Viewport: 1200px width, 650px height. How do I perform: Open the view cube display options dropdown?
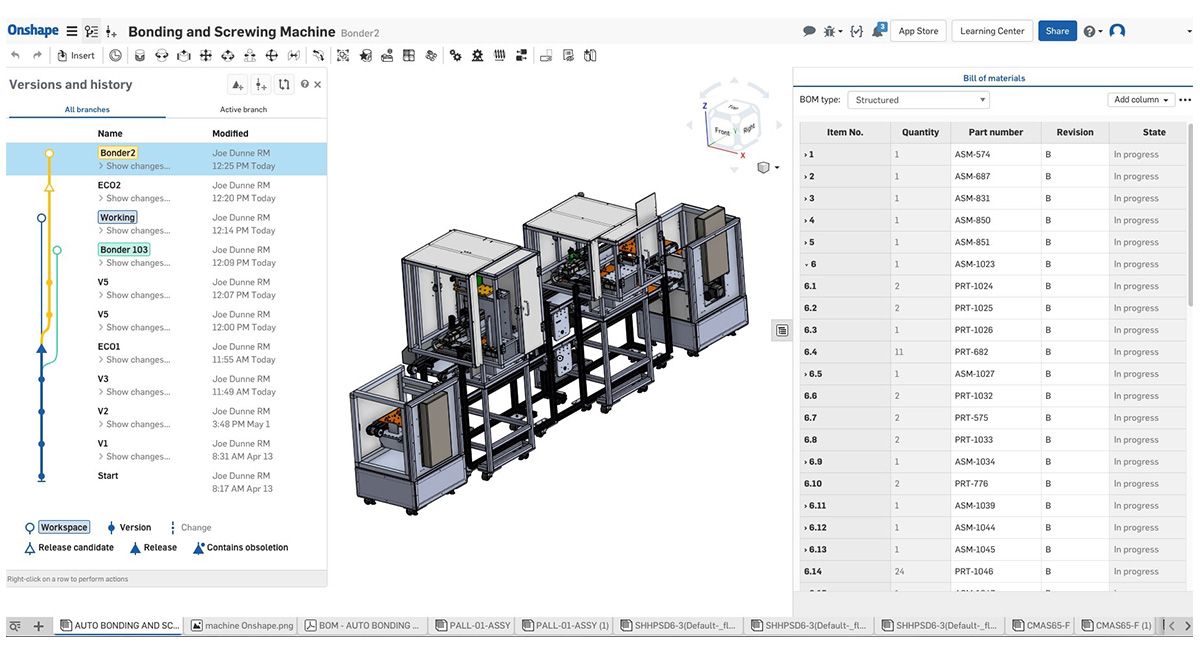(769, 167)
